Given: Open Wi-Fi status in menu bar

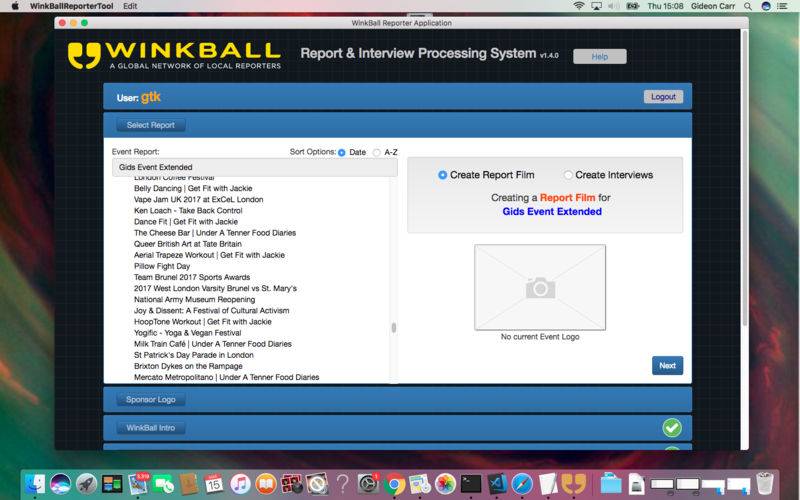Looking at the screenshot, I should pos(579,6).
